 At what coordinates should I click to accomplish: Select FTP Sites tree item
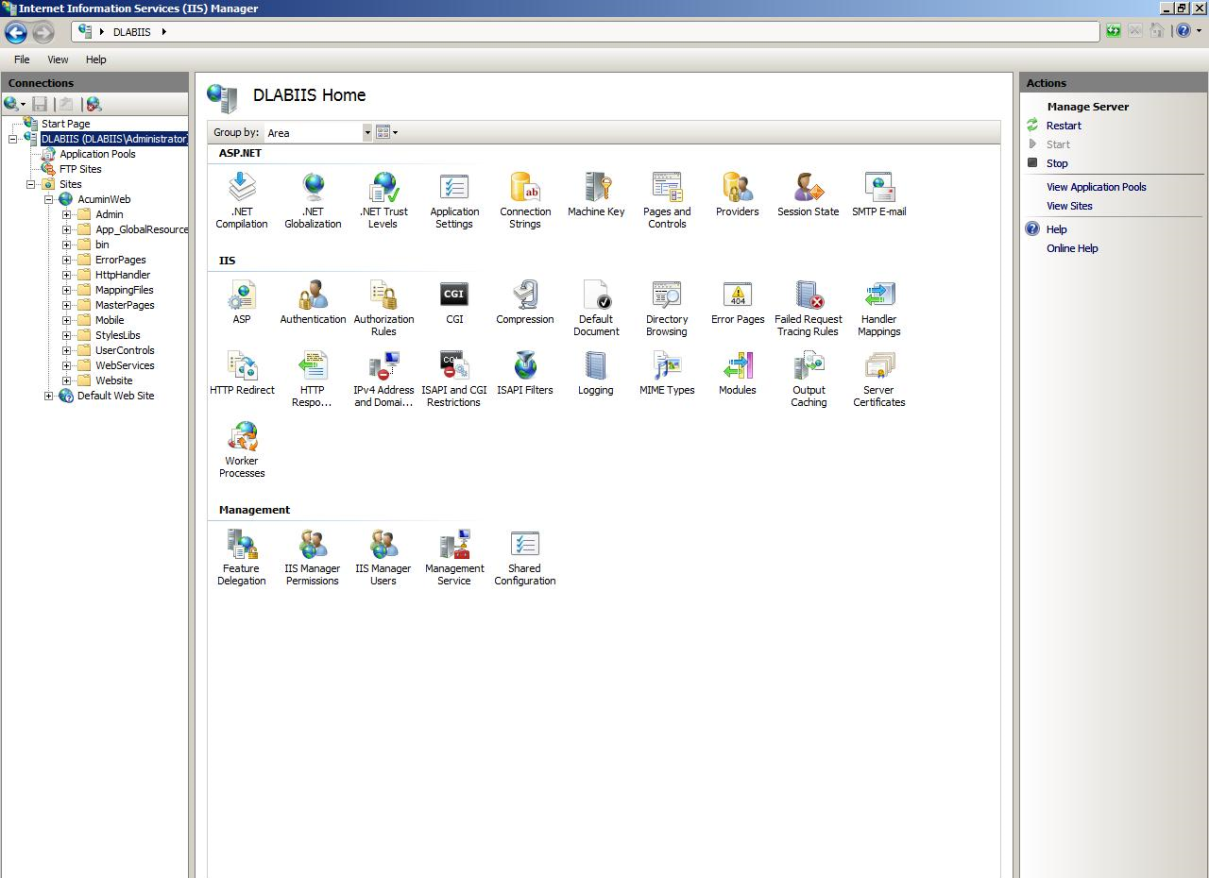point(80,169)
